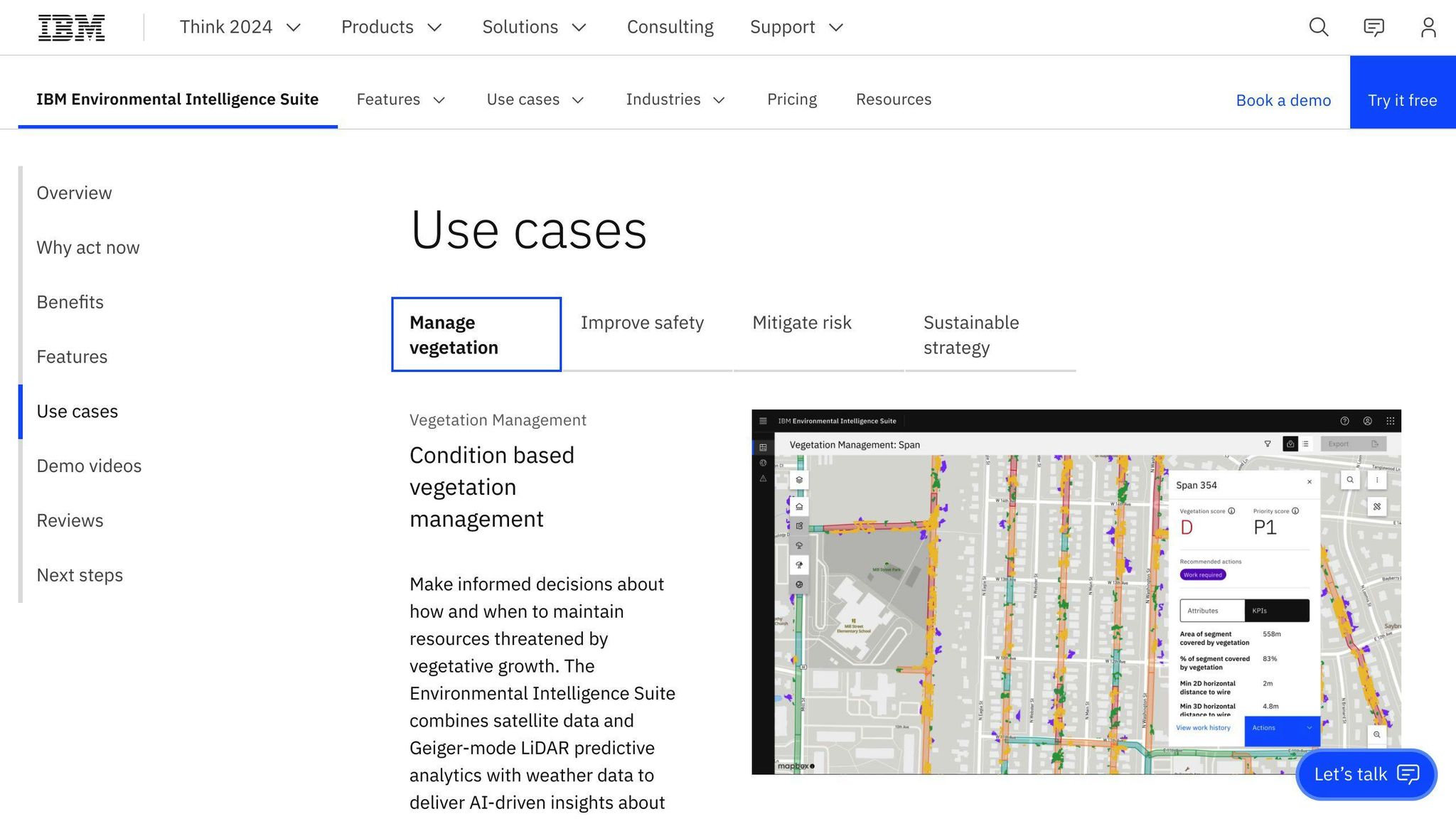Click hamburger menu in suite screenshot
1456x819 pixels.
click(763, 421)
